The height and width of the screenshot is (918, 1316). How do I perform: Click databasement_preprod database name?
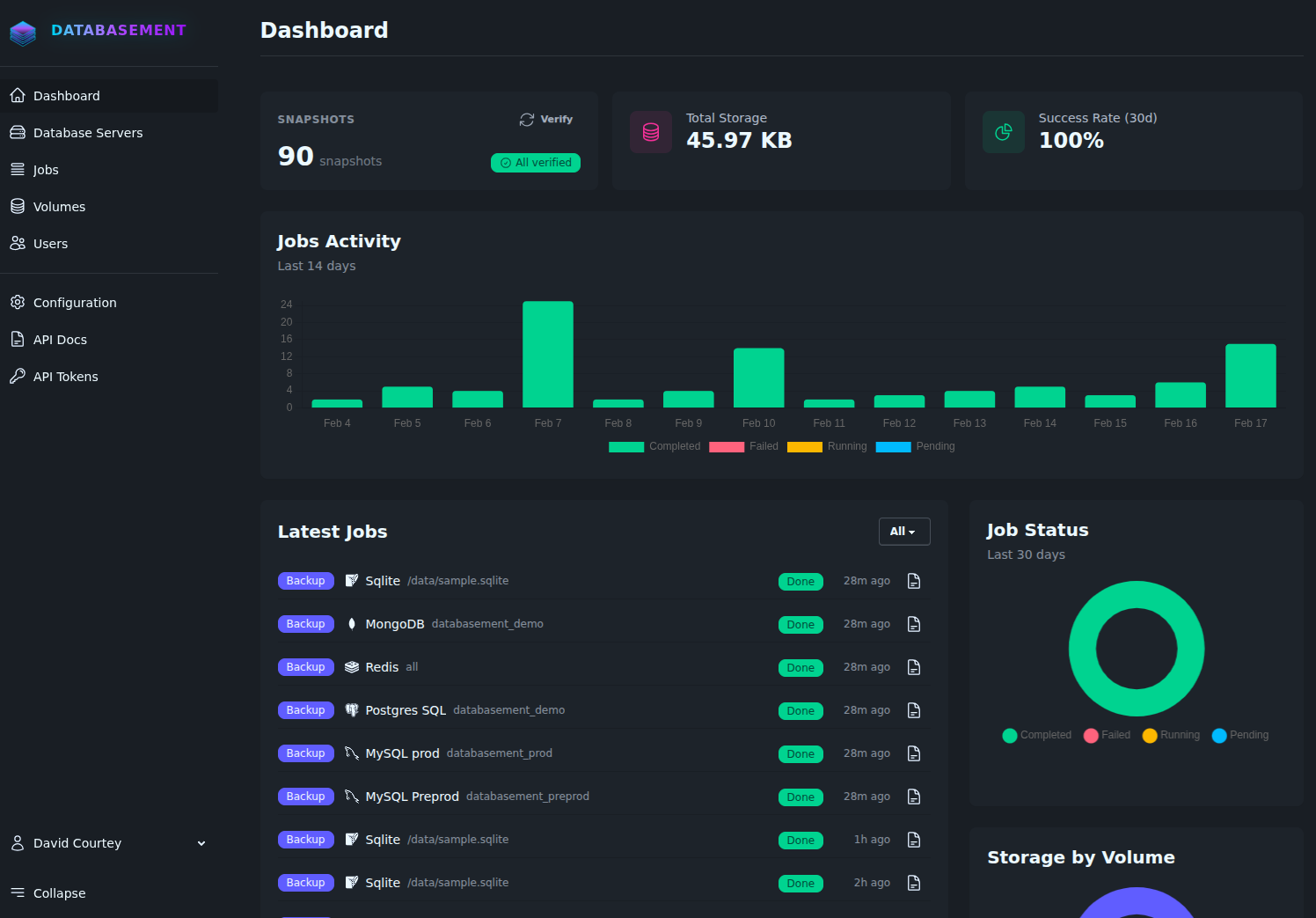[x=528, y=797]
